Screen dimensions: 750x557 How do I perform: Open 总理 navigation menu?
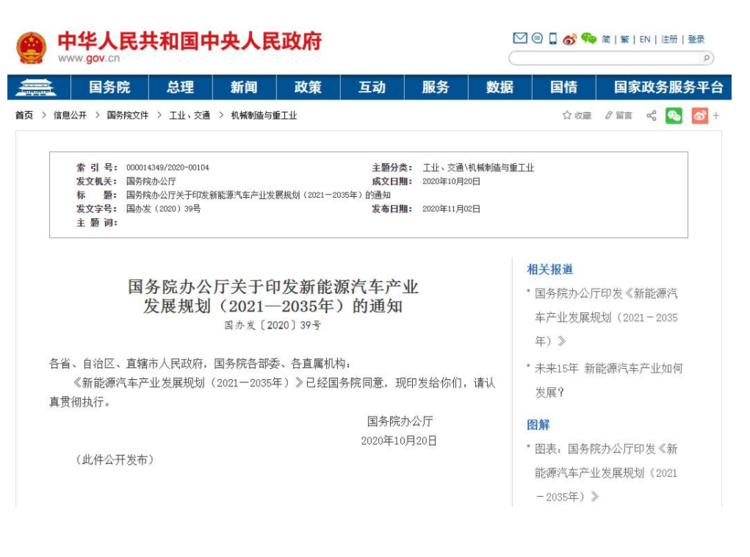[180, 87]
